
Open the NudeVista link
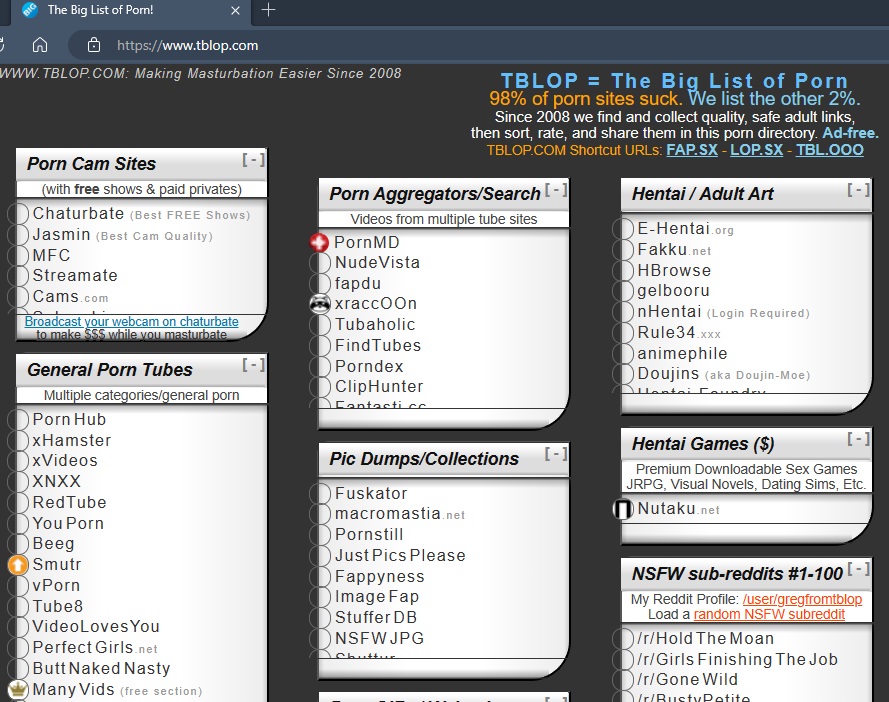[x=378, y=263]
